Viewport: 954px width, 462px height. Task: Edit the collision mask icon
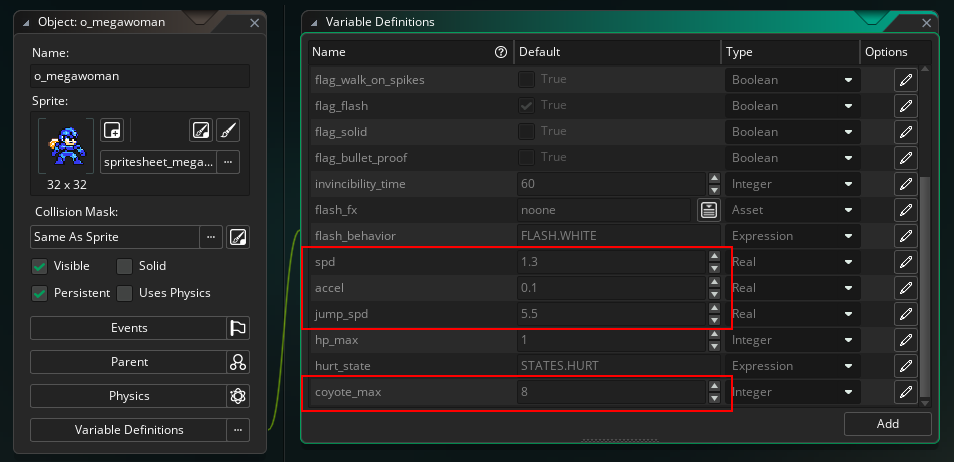(238, 237)
